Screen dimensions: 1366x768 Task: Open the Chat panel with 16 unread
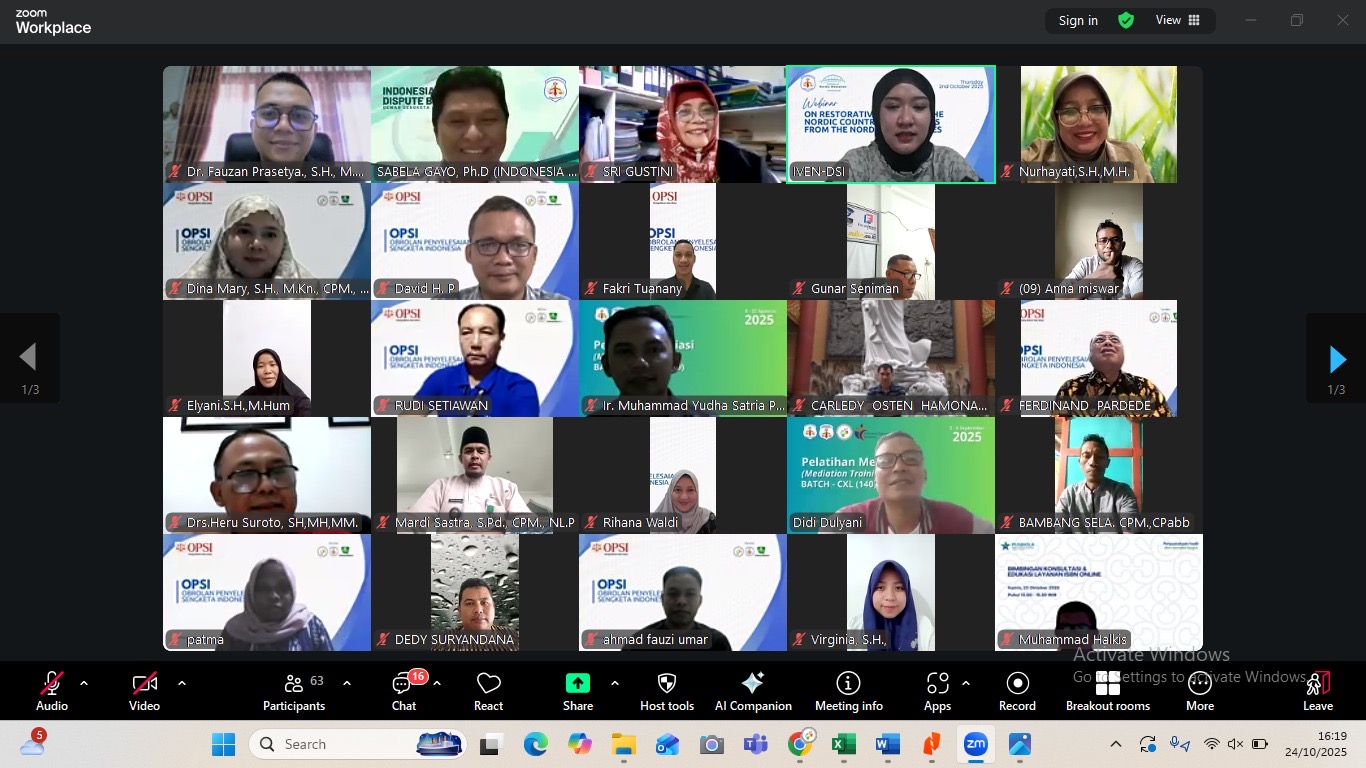coord(404,691)
